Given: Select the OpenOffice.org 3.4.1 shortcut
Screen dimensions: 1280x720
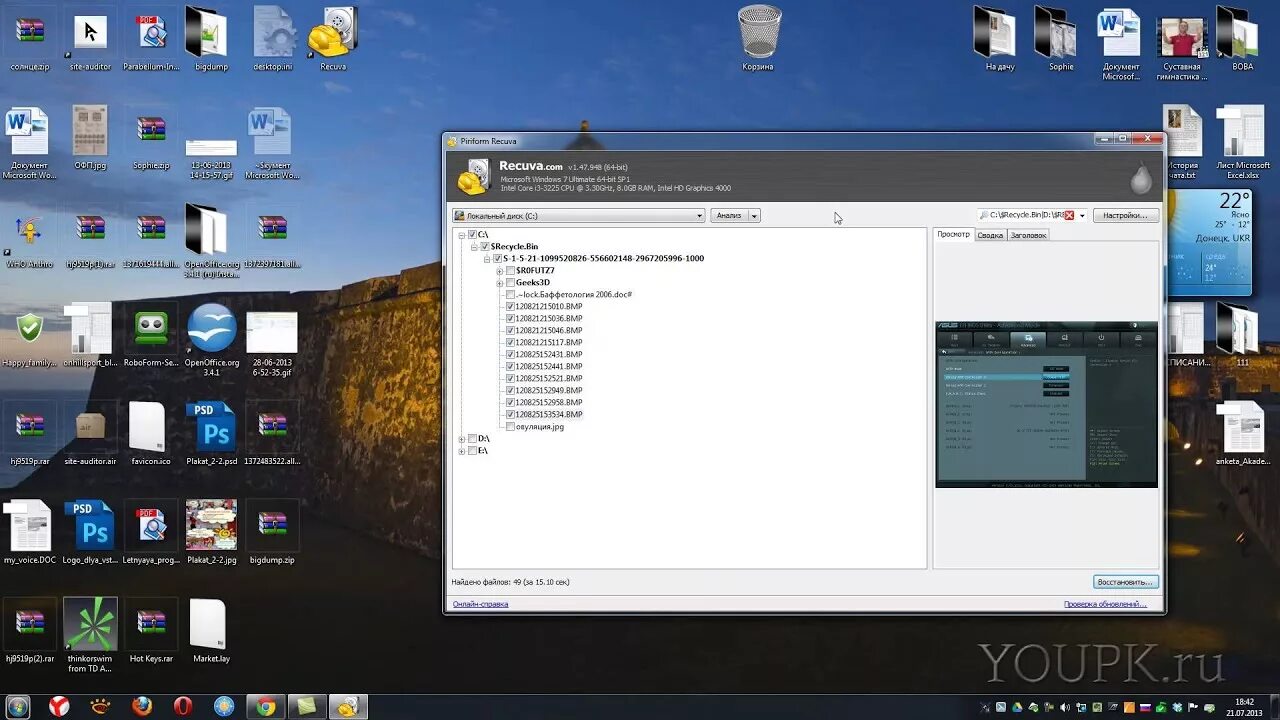Looking at the screenshot, I should tap(212, 340).
